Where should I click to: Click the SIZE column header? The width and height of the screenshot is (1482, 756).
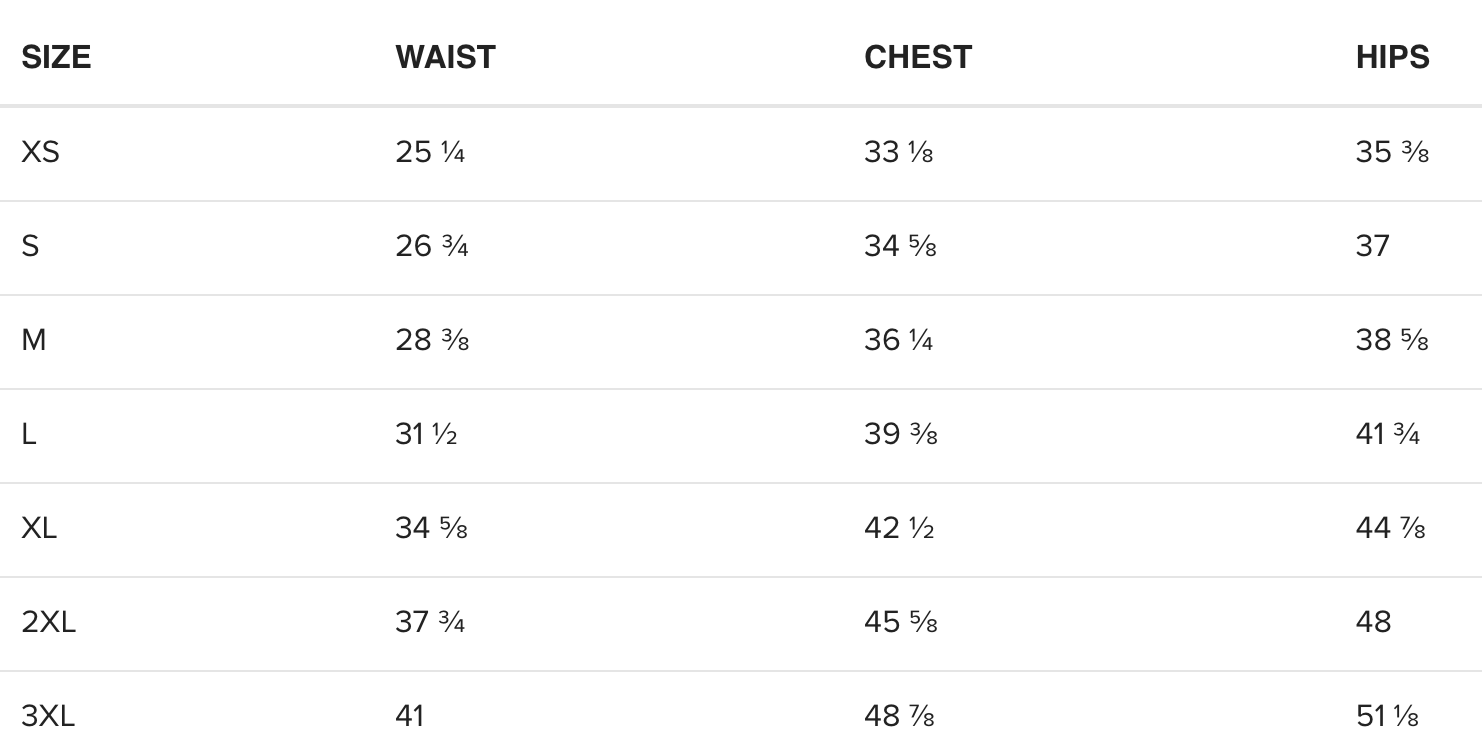point(56,57)
